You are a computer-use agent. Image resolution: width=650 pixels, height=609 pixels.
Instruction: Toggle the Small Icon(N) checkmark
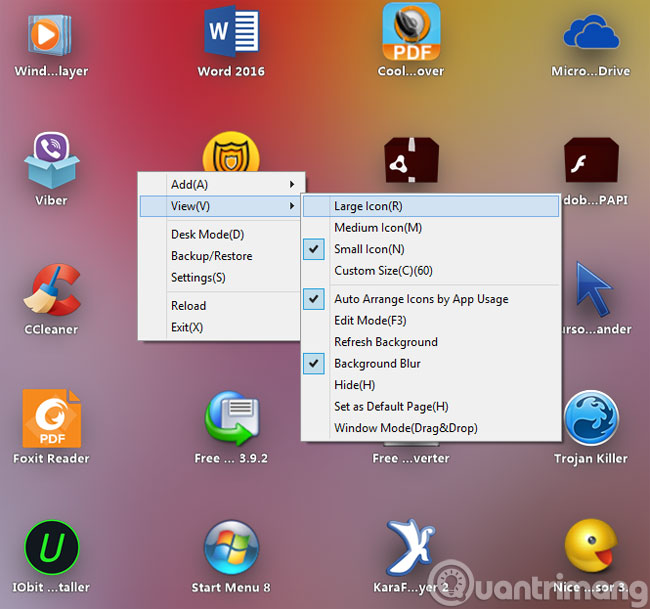(314, 249)
